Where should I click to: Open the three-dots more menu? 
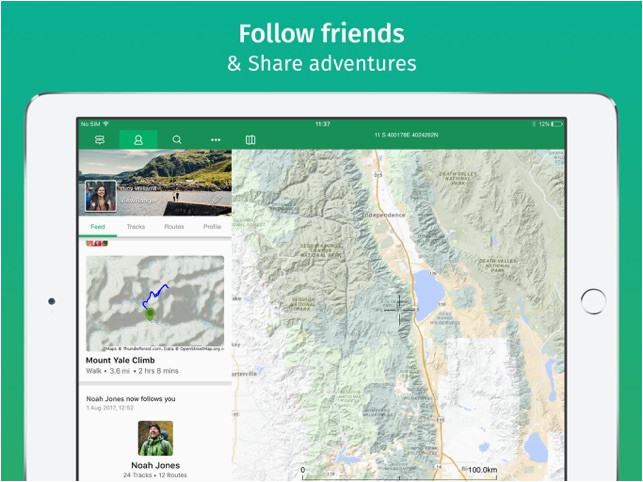pos(216,140)
